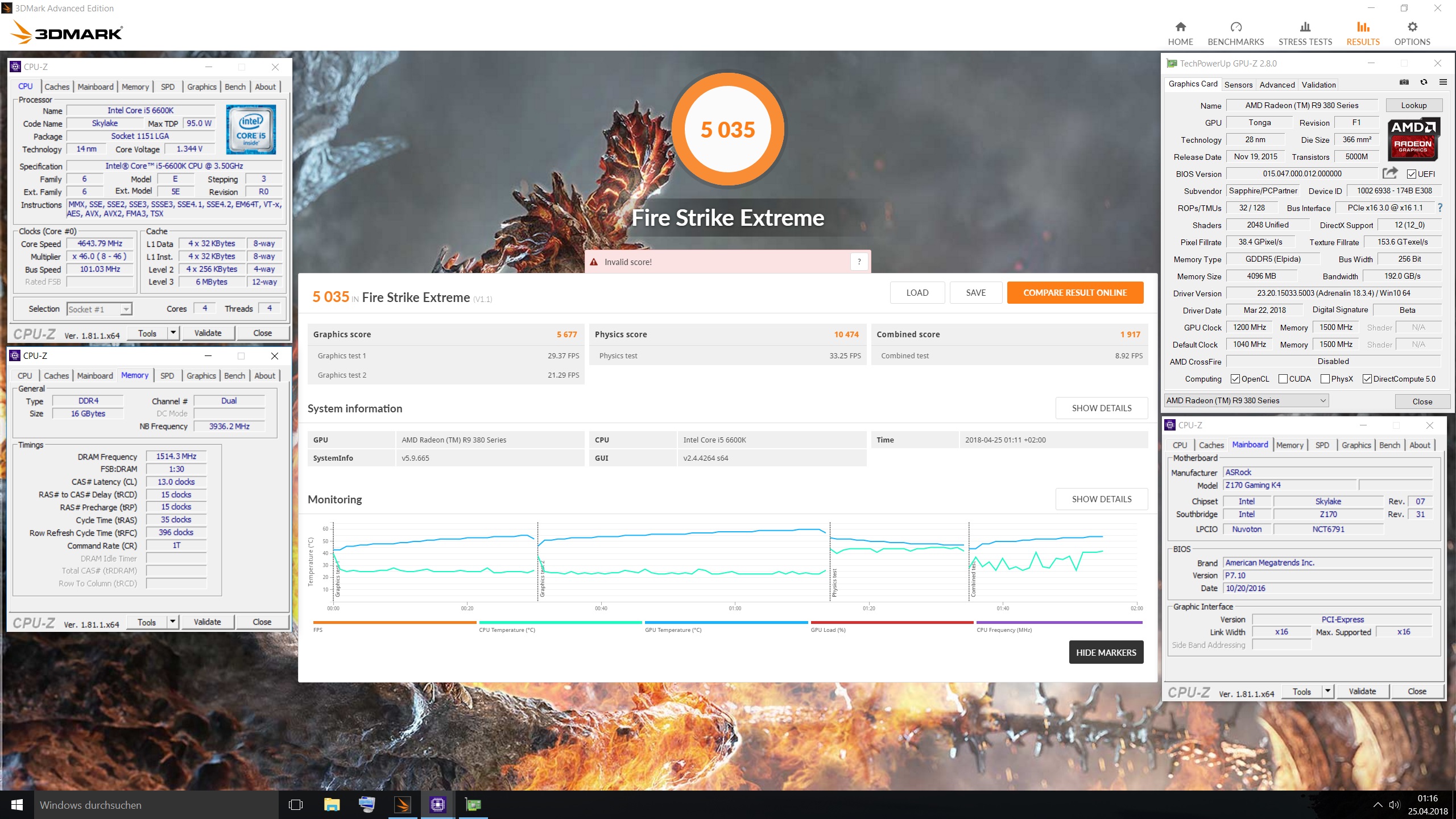The height and width of the screenshot is (819, 1456).
Task: Click the LOAD button
Action: tap(917, 292)
